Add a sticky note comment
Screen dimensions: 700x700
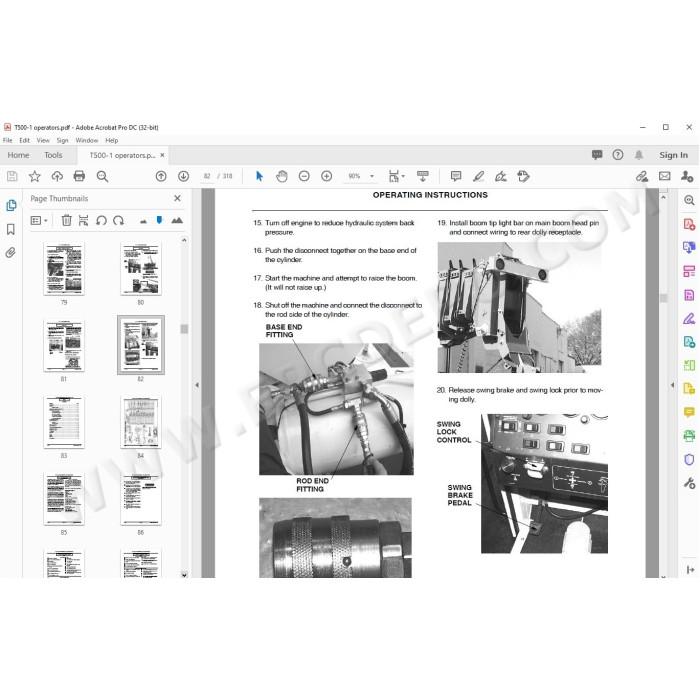point(456,176)
